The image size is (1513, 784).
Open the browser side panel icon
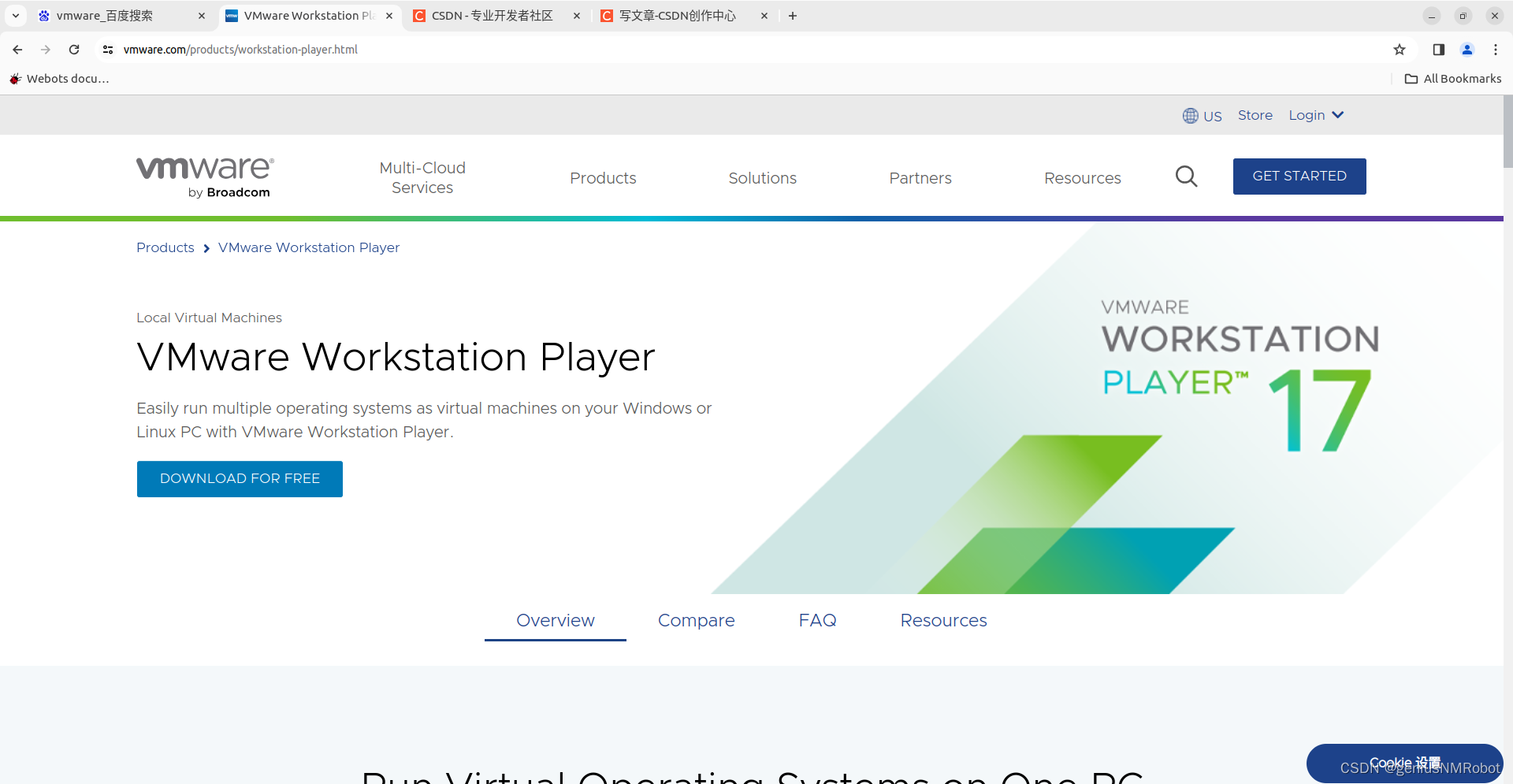1437,49
